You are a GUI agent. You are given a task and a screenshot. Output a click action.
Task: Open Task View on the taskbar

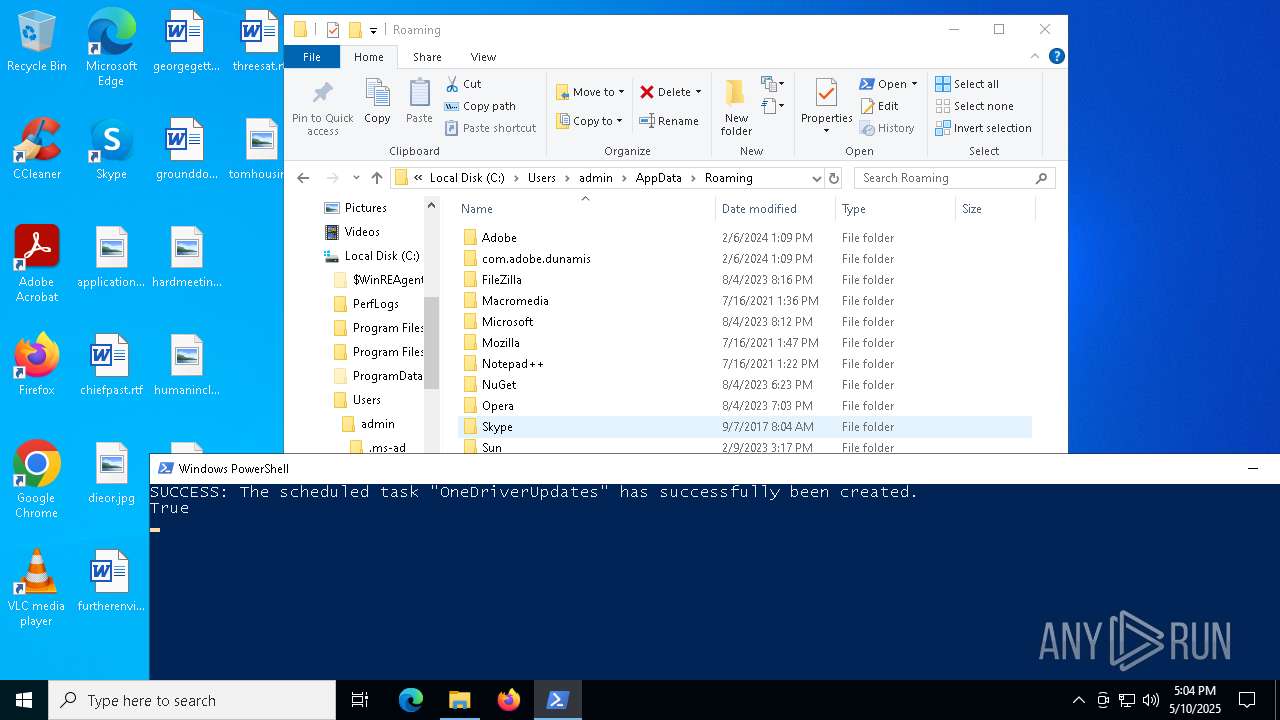[360, 700]
